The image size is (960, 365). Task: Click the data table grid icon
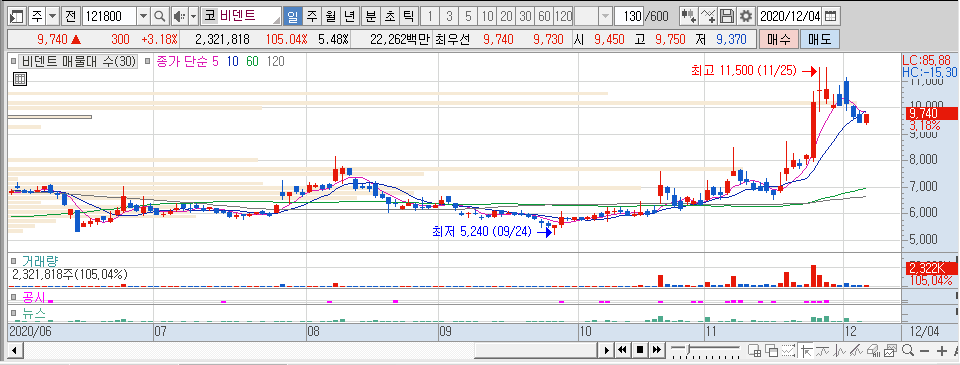point(19,78)
